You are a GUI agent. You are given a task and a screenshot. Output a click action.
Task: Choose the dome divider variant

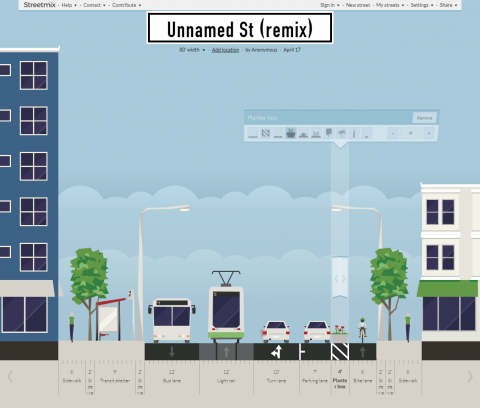pos(367,133)
